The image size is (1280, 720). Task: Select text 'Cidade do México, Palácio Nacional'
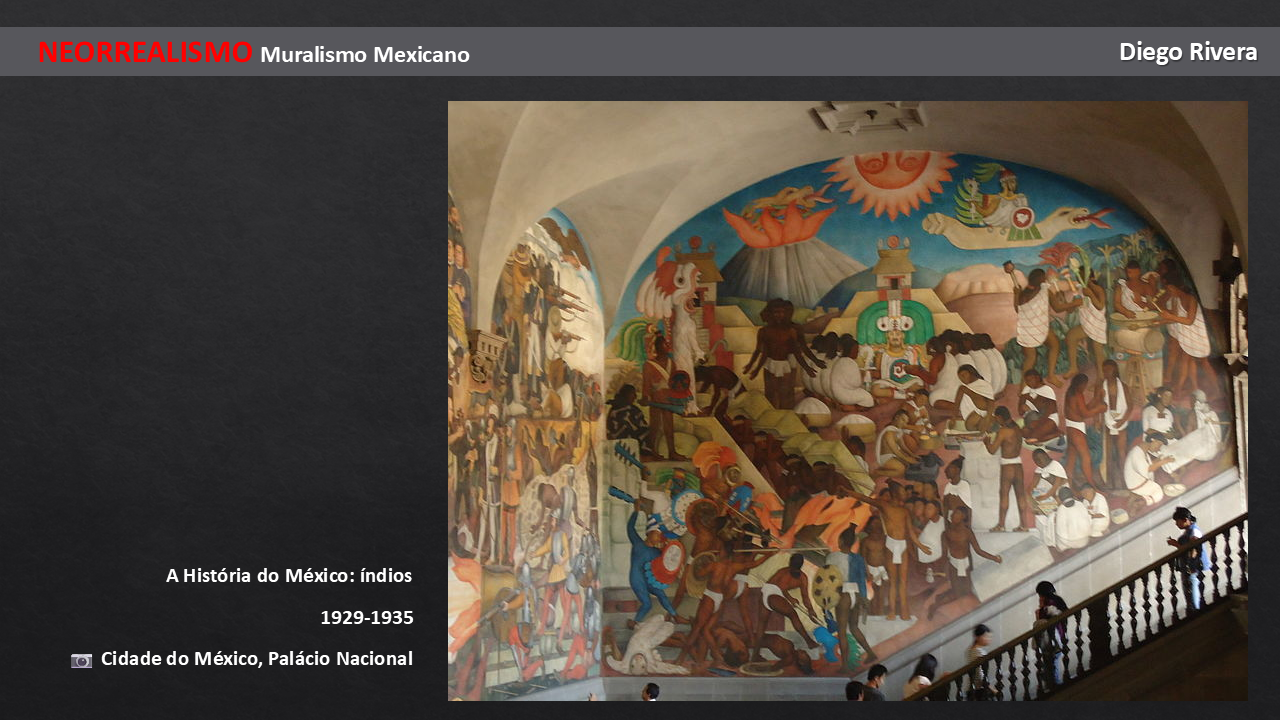tap(257, 659)
